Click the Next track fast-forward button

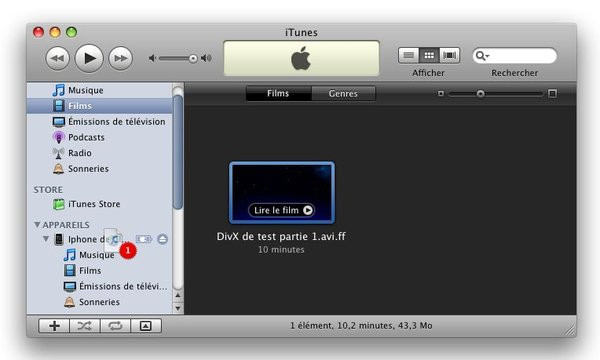[x=121, y=59]
